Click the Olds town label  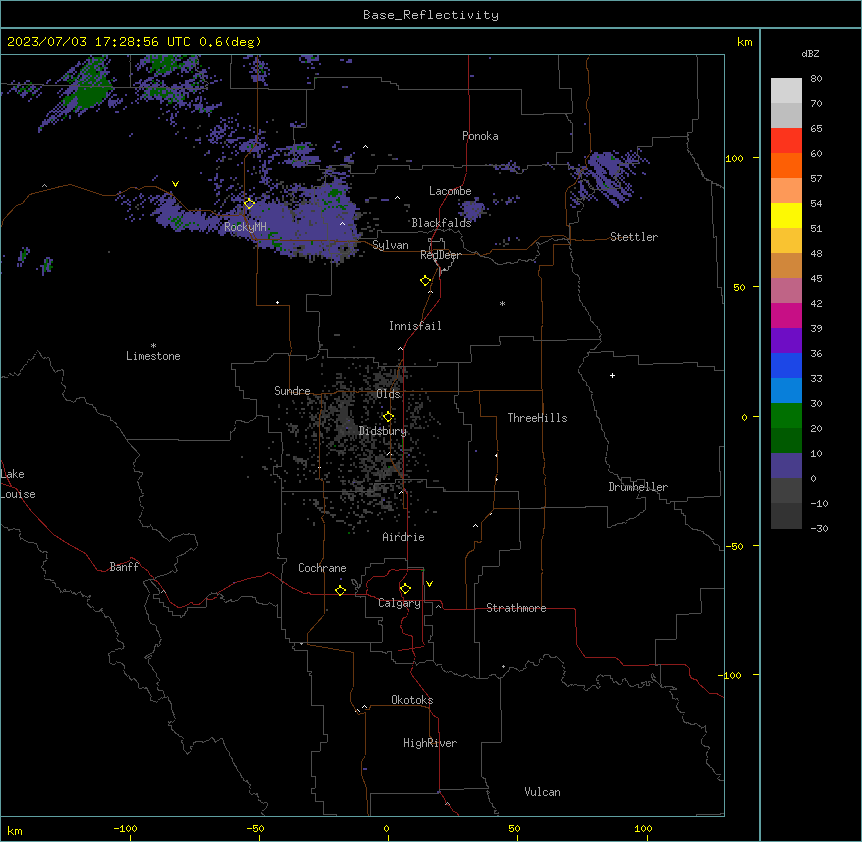click(x=388, y=394)
